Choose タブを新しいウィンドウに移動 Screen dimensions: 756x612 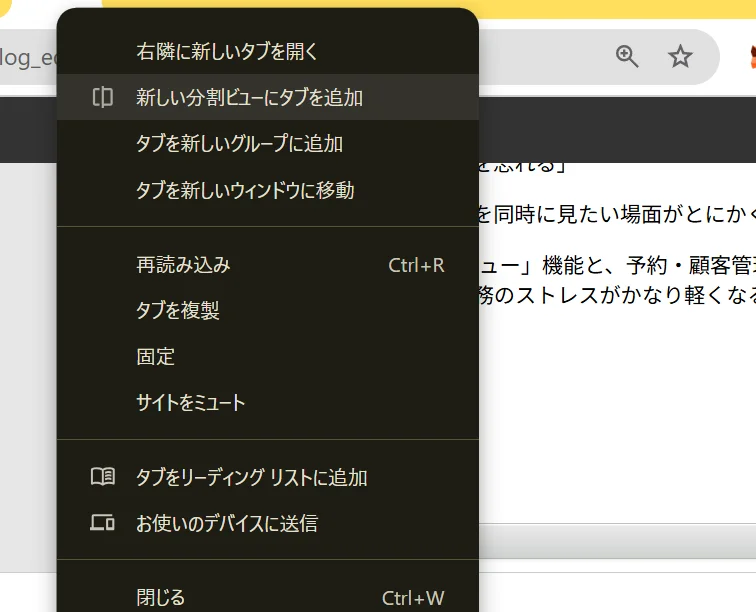pyautogui.click(x=268, y=190)
